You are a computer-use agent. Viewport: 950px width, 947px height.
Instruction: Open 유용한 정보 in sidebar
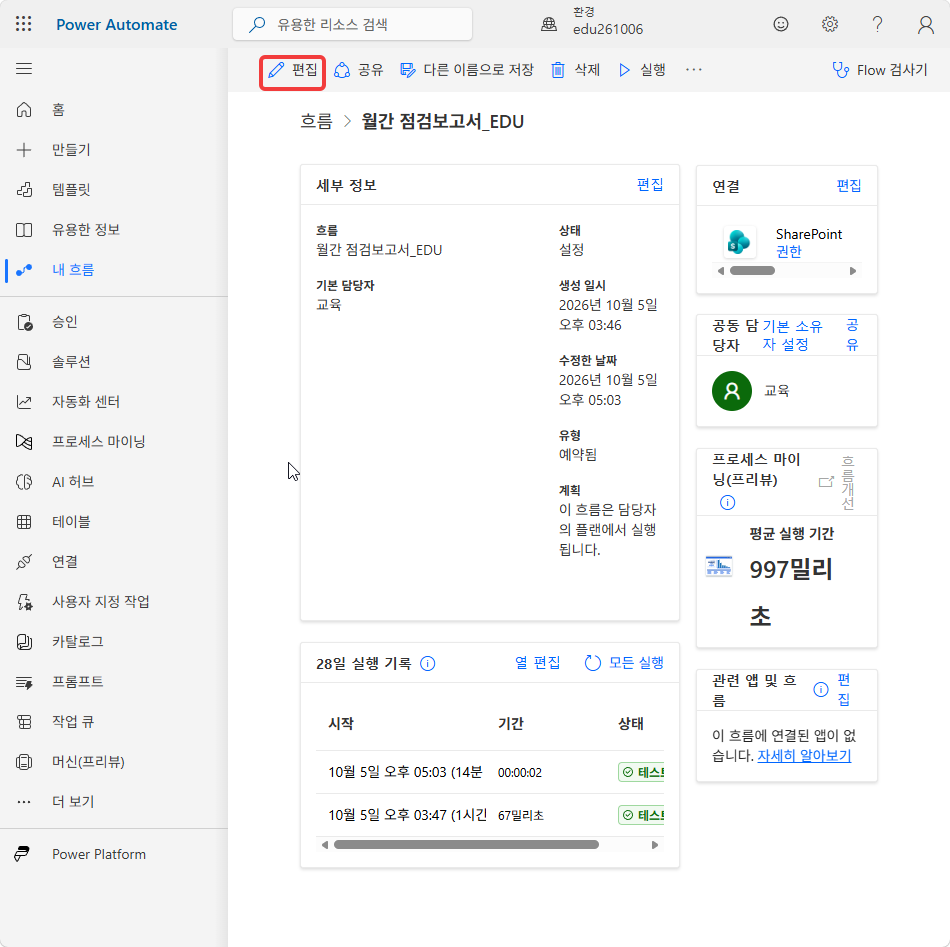tap(85, 230)
